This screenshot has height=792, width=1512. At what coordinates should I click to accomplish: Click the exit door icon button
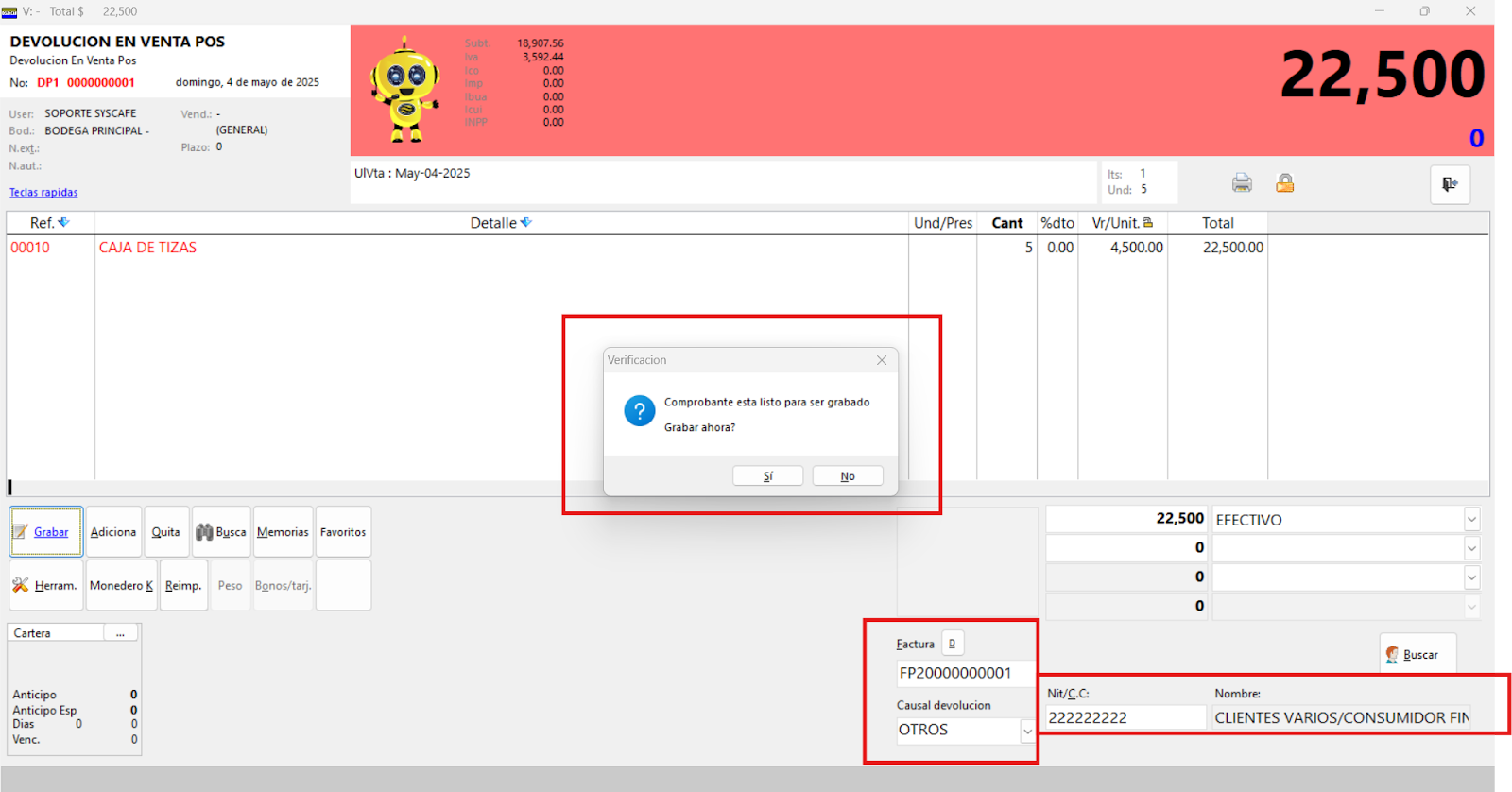[1450, 184]
